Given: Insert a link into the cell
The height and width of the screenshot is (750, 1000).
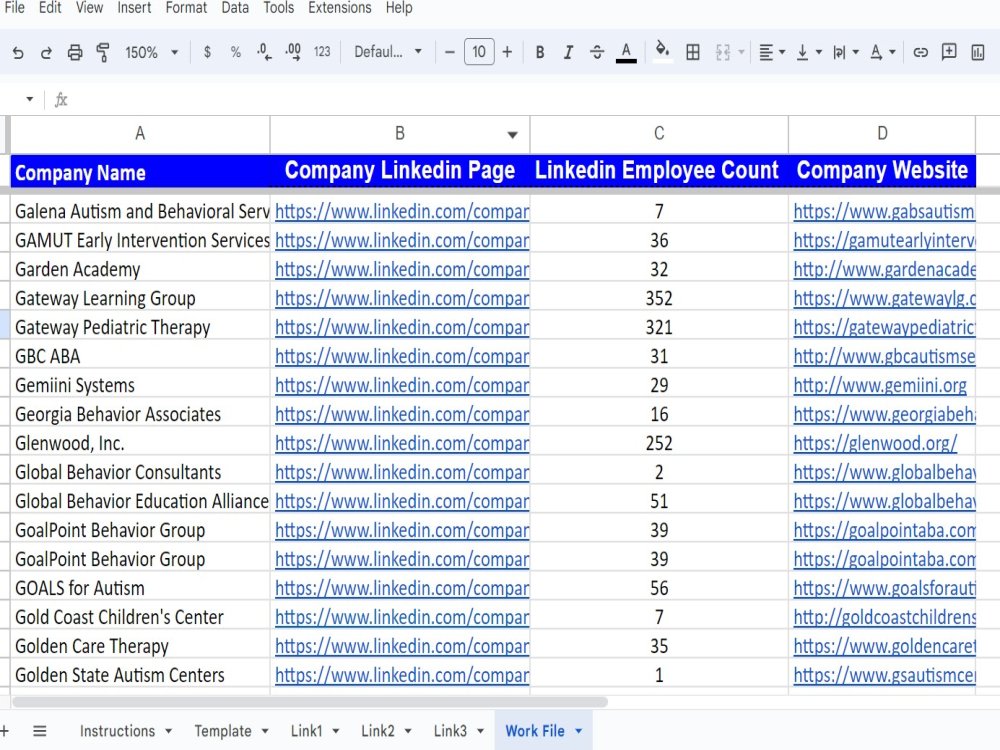Looking at the screenshot, I should 920,51.
